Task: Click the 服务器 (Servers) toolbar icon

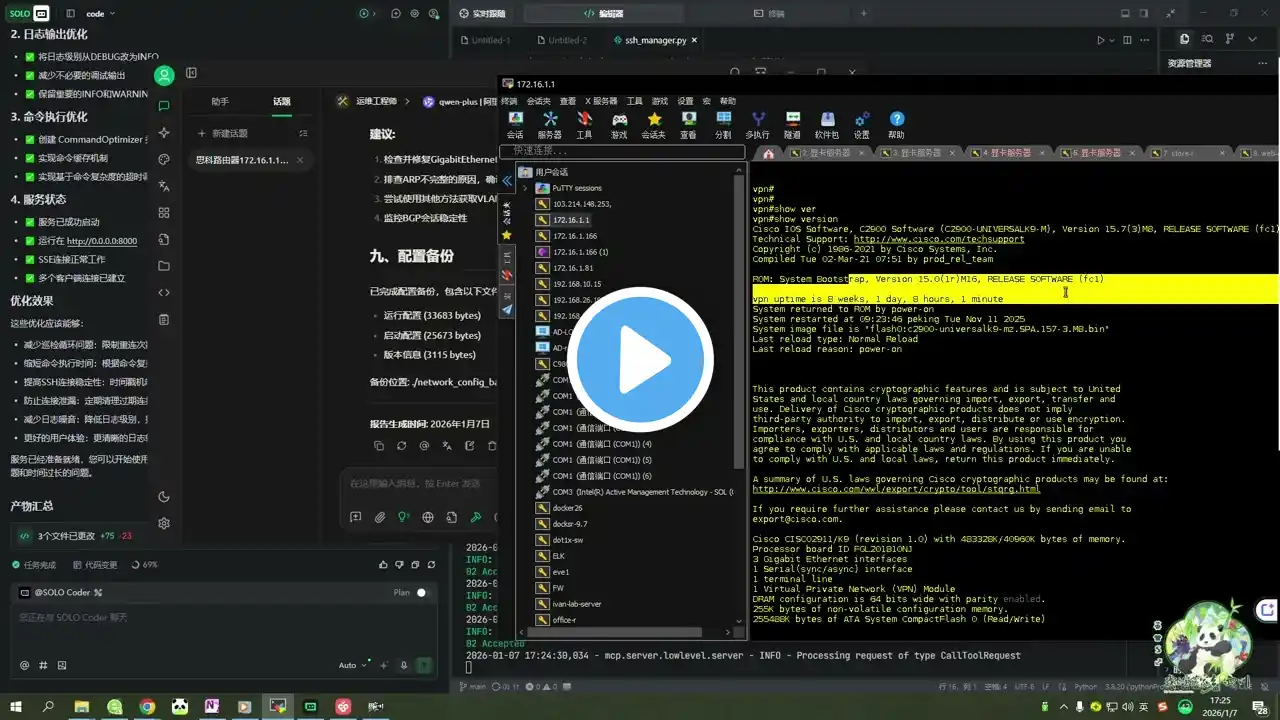Action: point(549,125)
